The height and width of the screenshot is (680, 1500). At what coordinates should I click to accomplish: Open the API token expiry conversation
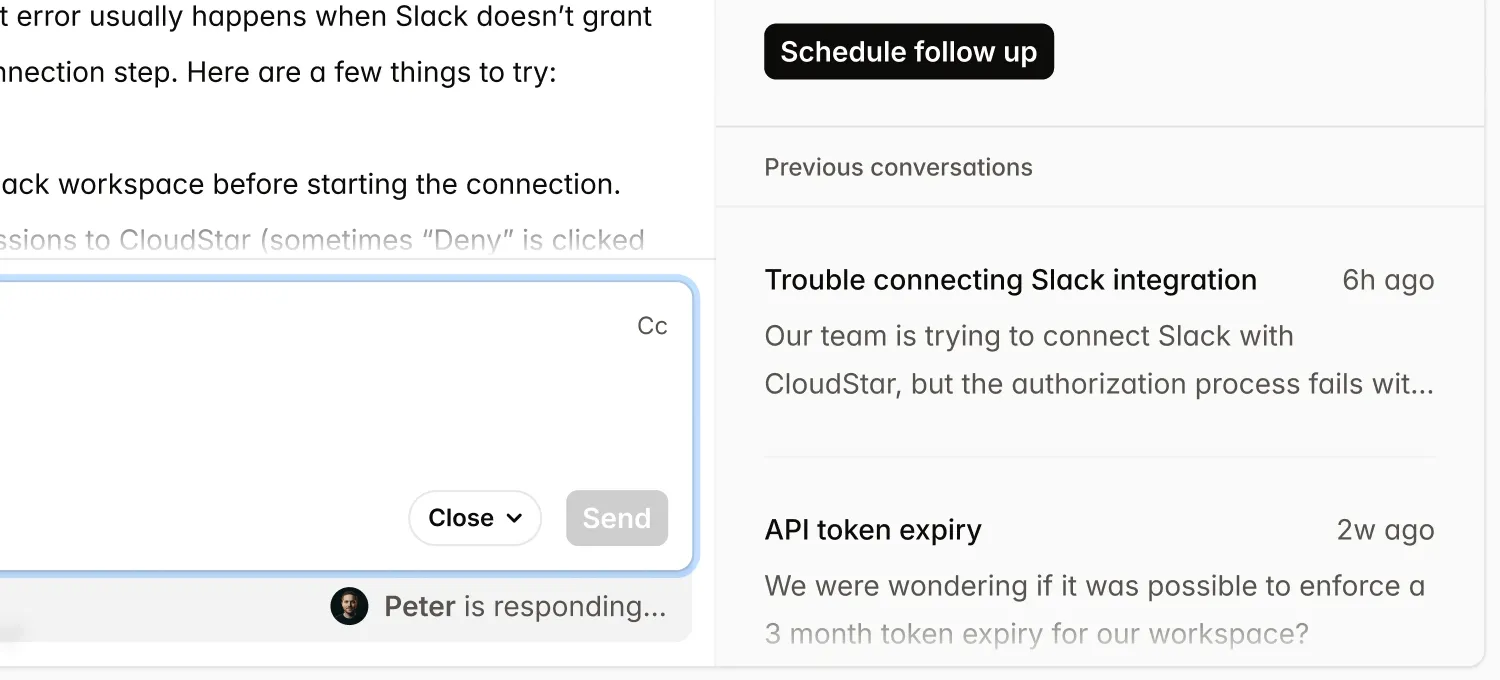(x=872, y=530)
